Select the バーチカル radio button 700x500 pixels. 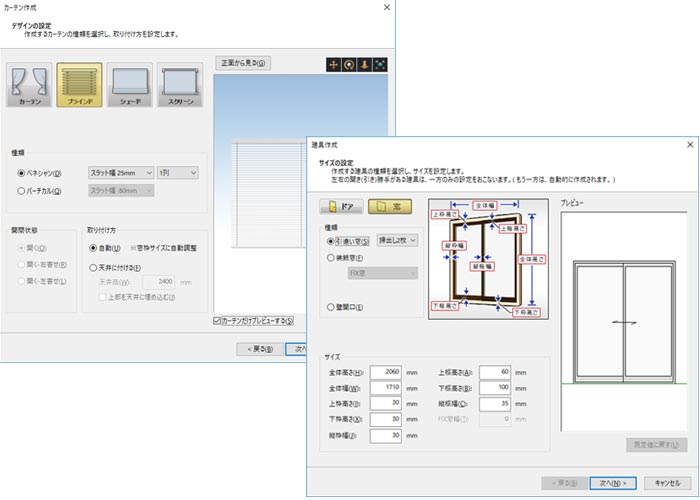[x=21, y=190]
